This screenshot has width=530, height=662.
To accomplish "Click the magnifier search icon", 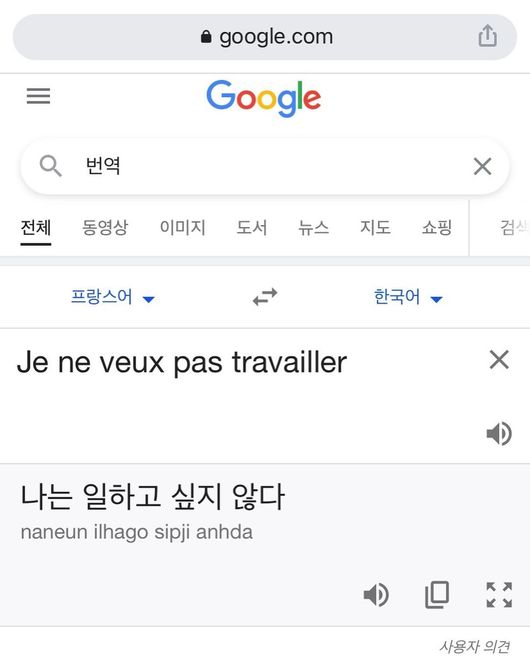I will pyautogui.click(x=50, y=166).
